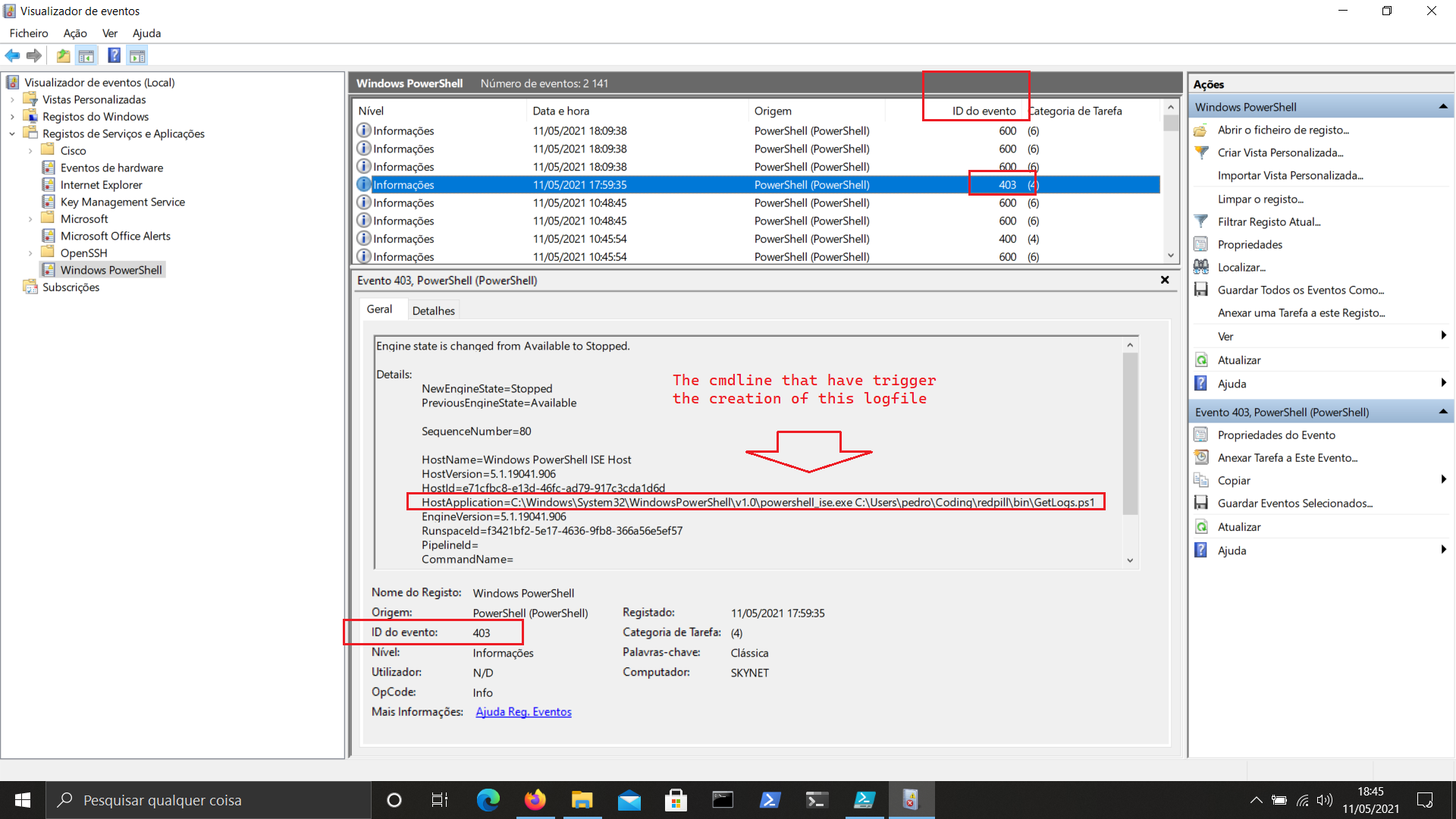Click Guardar Todos os Eventos Como save icon
Screen dimensions: 1456x819
point(1201,290)
